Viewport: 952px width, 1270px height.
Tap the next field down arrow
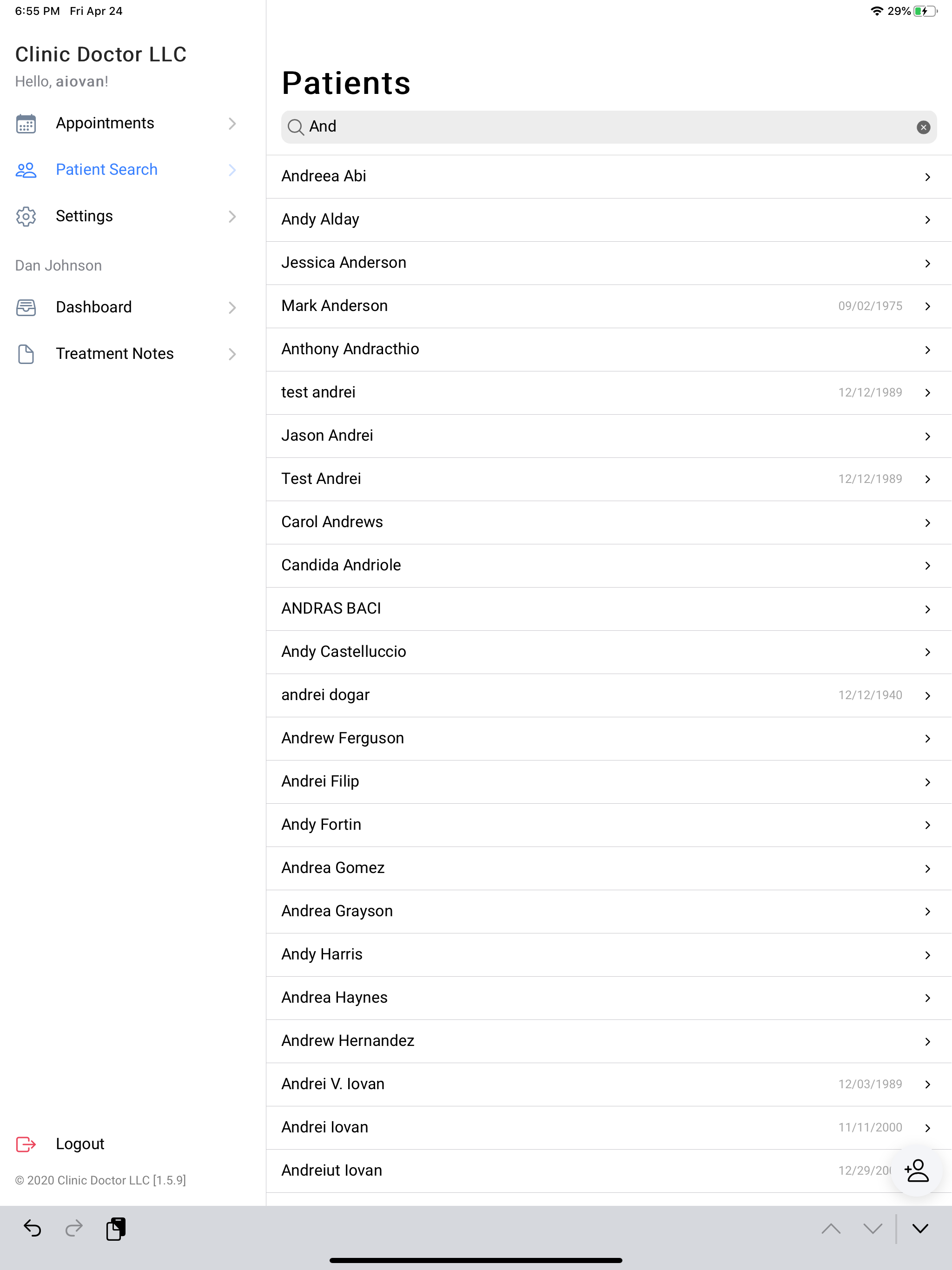[873, 1229]
